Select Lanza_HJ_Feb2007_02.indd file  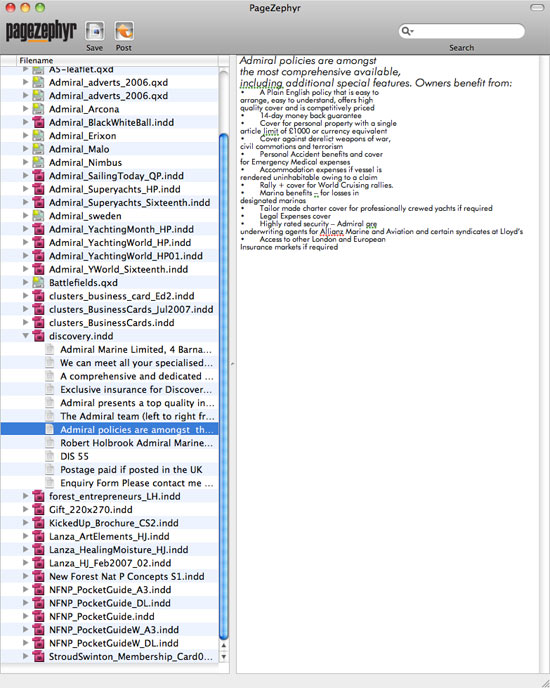tap(109, 563)
